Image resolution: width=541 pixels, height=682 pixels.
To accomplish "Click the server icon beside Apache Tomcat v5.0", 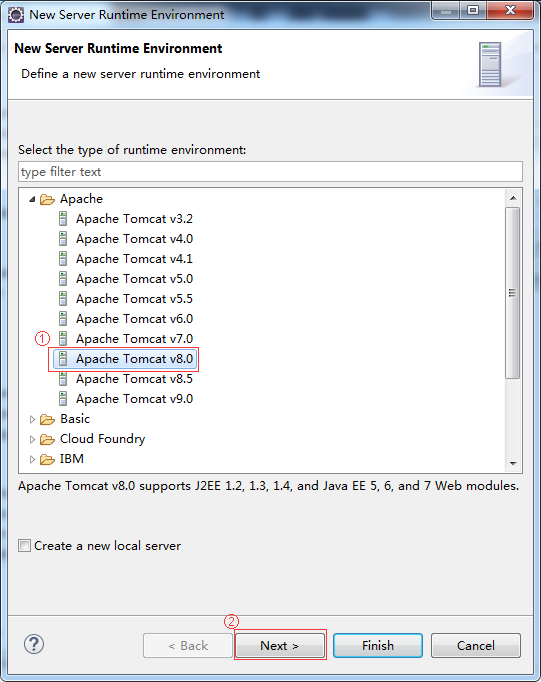I will pos(63,279).
